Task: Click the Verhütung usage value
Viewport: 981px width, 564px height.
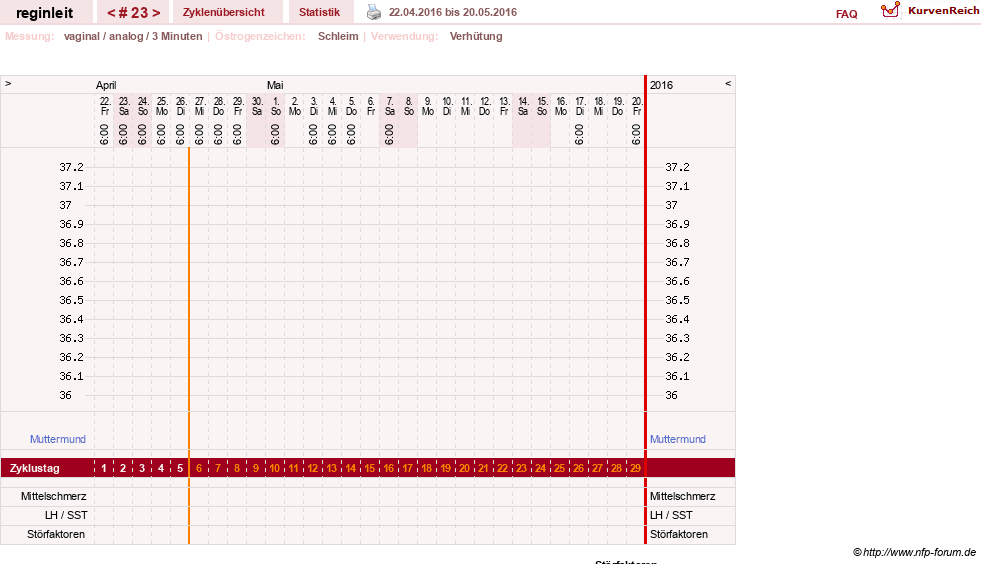Action: (x=476, y=36)
